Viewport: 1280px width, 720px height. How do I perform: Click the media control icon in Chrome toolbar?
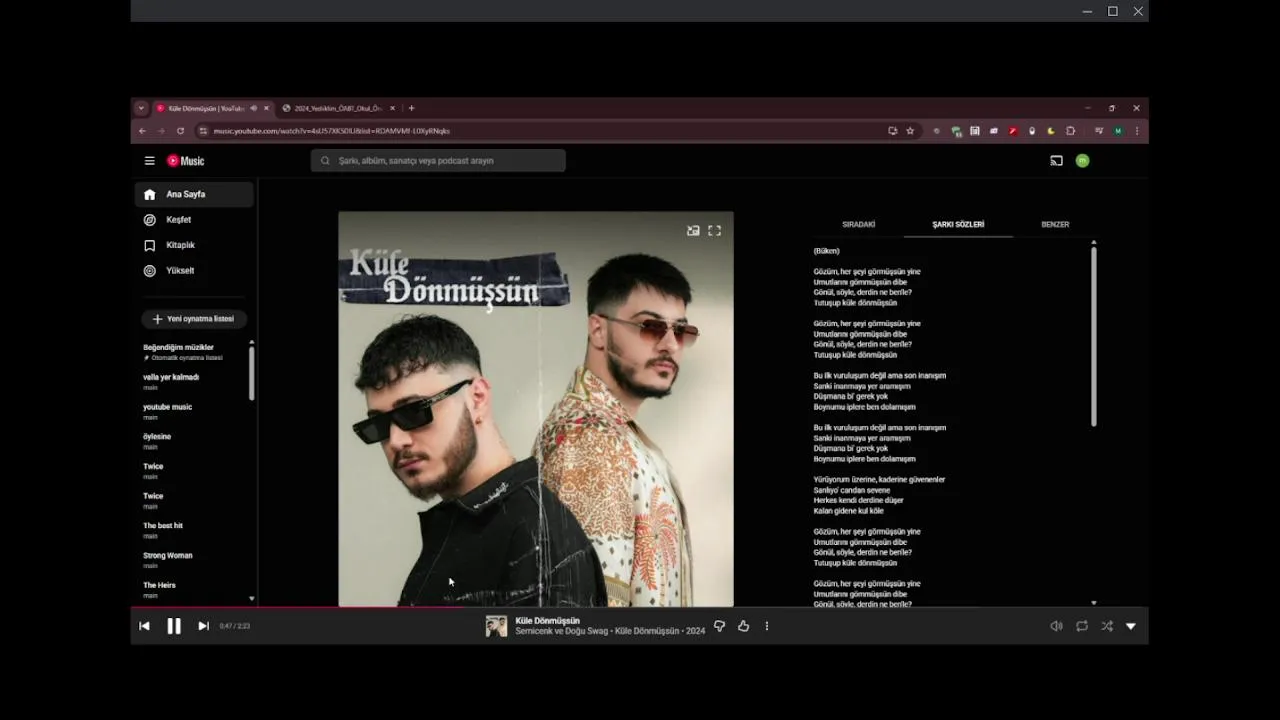pyautogui.click(x=1099, y=131)
